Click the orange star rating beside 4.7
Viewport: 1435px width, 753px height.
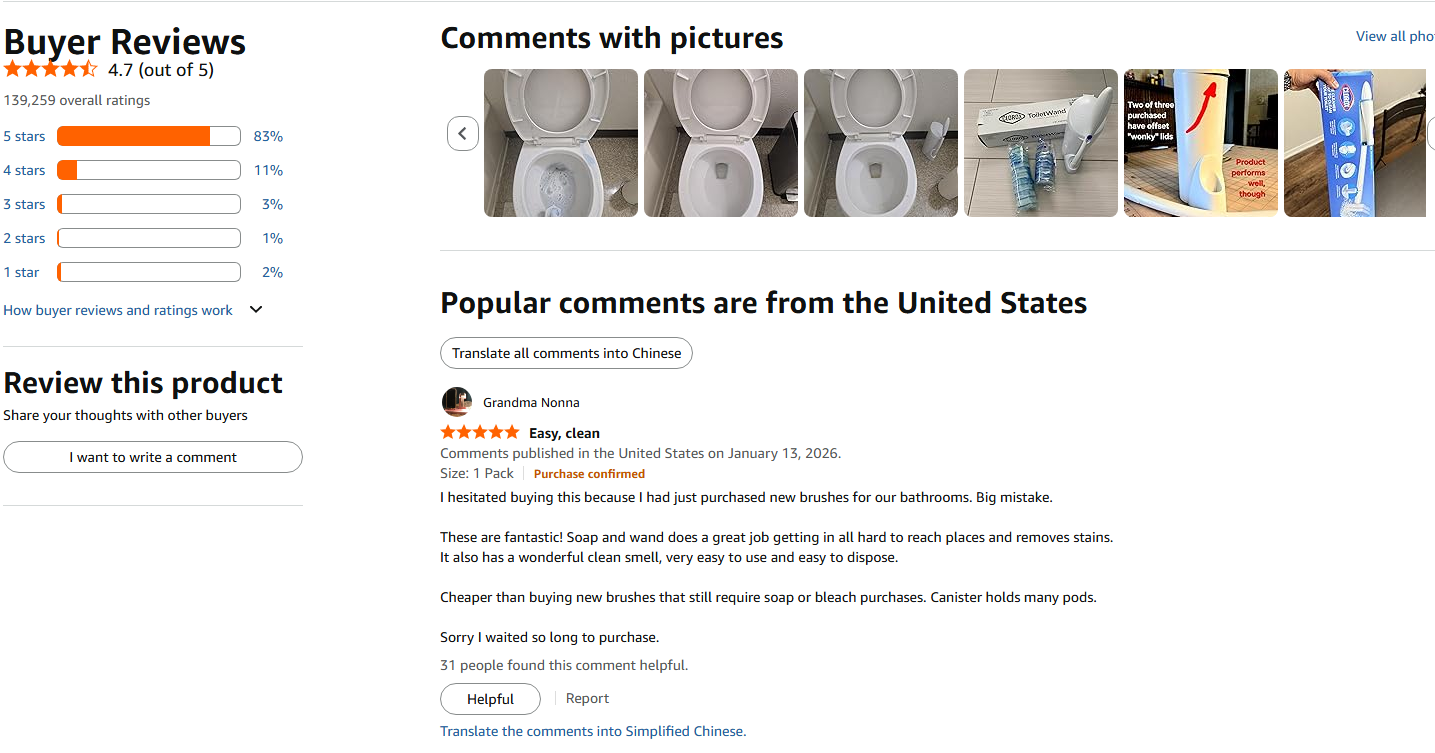(51, 70)
